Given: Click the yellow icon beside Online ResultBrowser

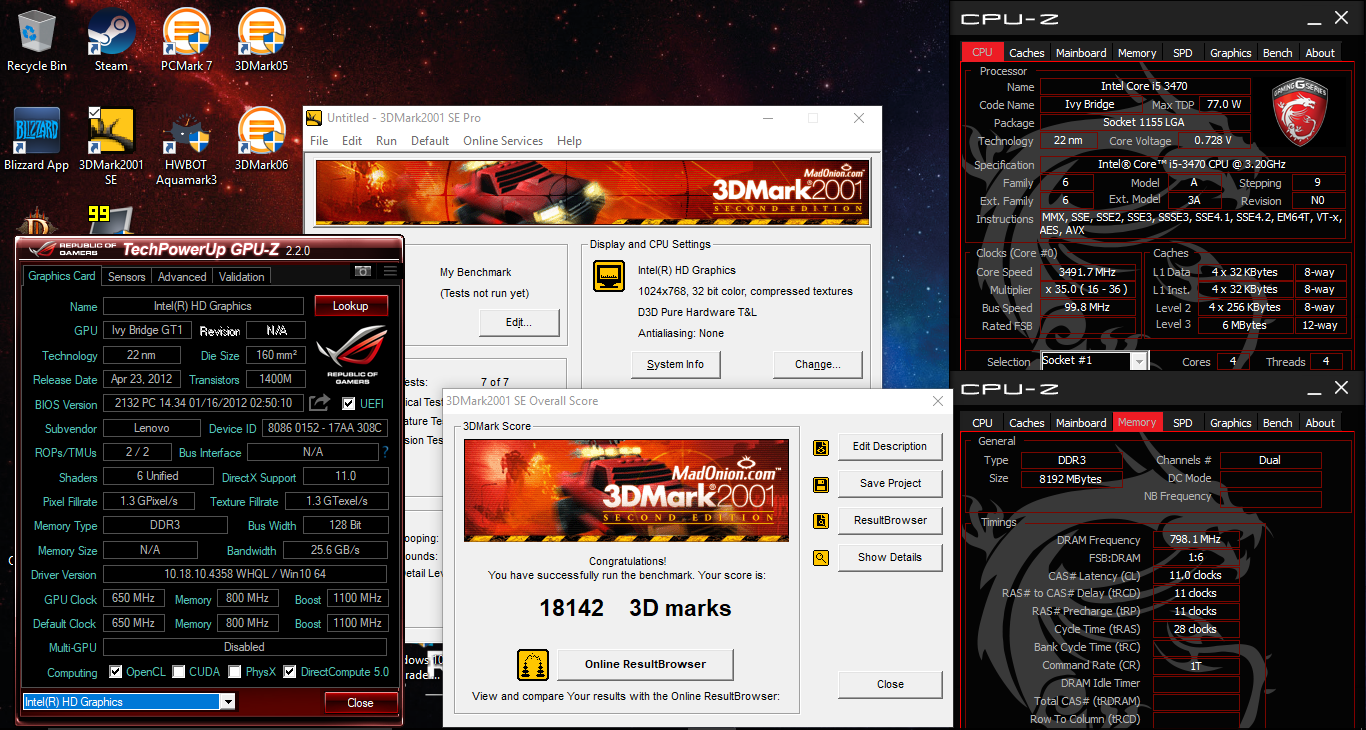Looking at the screenshot, I should (532, 664).
